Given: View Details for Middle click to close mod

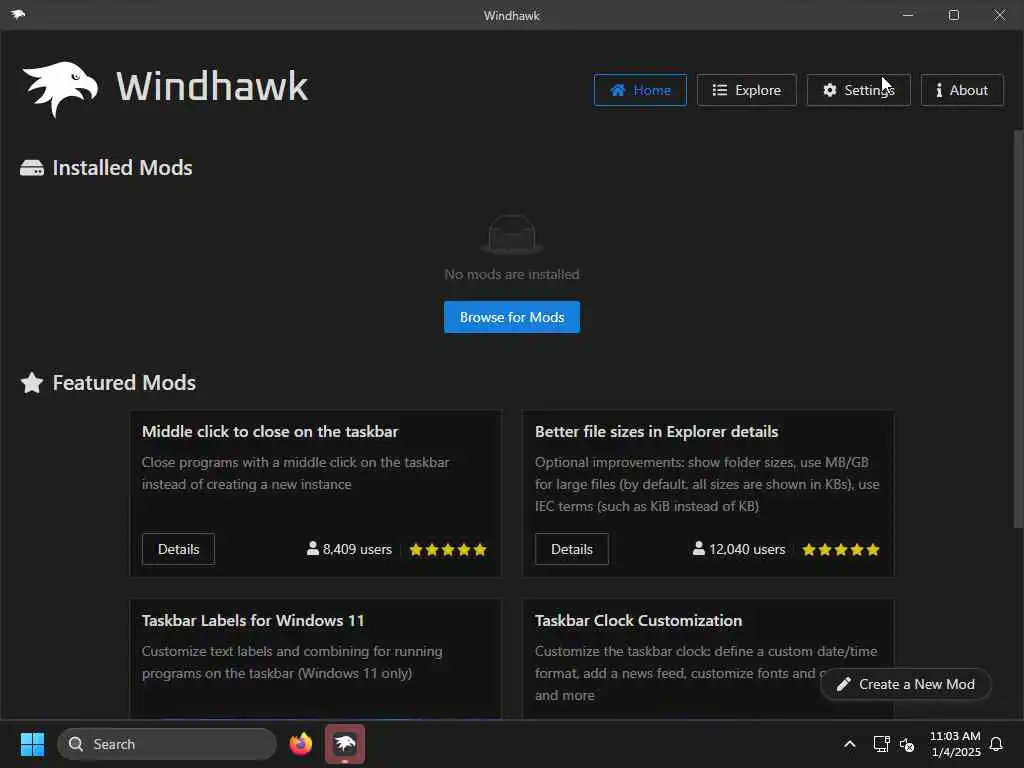Looking at the screenshot, I should click(178, 549).
